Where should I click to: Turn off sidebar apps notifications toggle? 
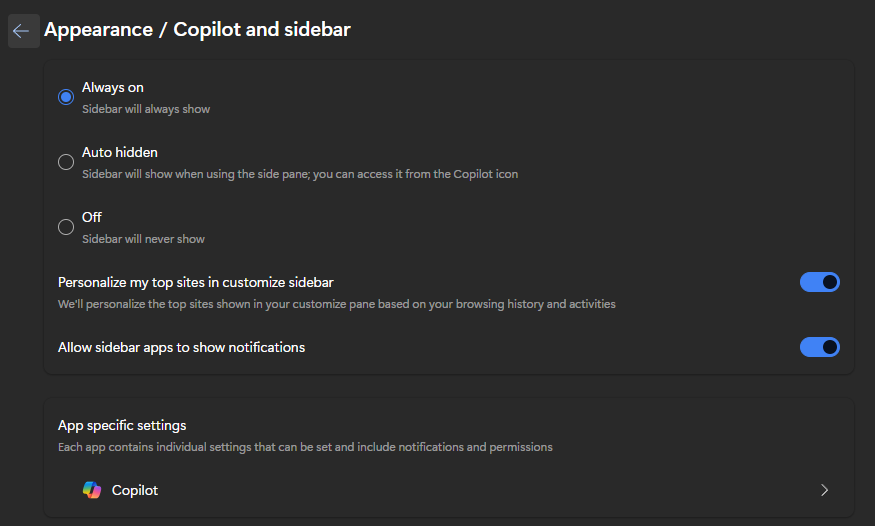click(819, 347)
